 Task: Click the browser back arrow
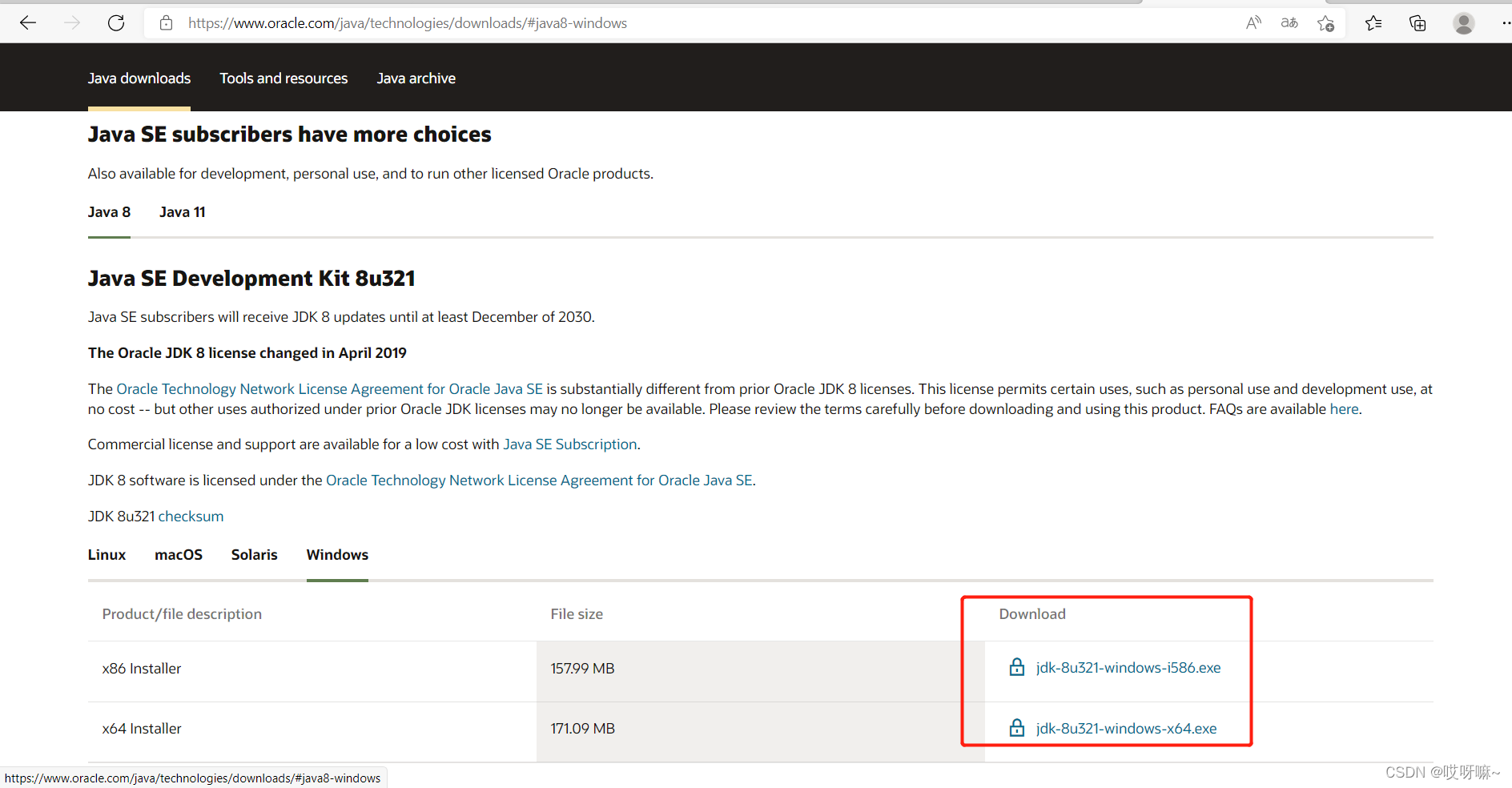pos(28,23)
